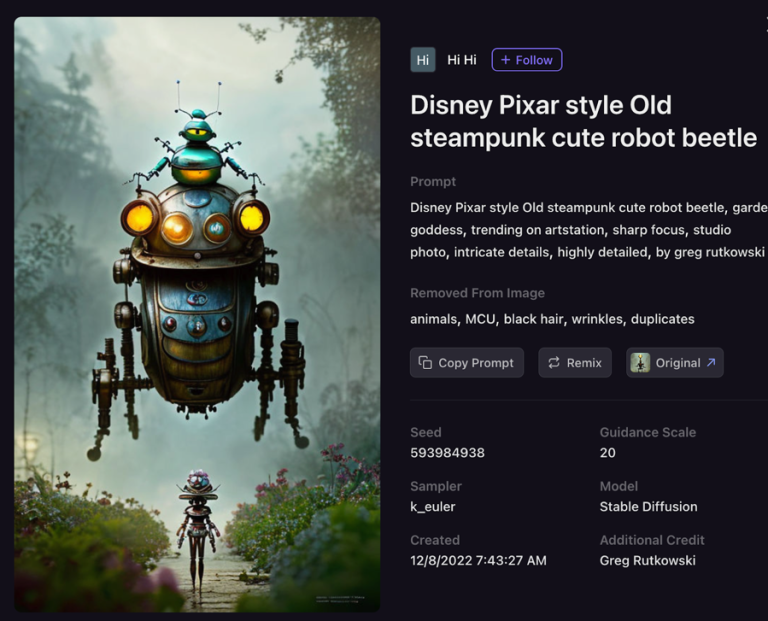Image resolution: width=768 pixels, height=621 pixels.
Task: Open the Original image link
Action: [x=674, y=363]
